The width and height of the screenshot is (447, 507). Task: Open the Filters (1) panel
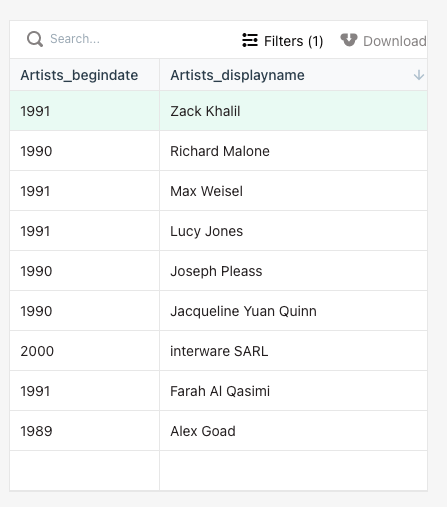coord(283,41)
